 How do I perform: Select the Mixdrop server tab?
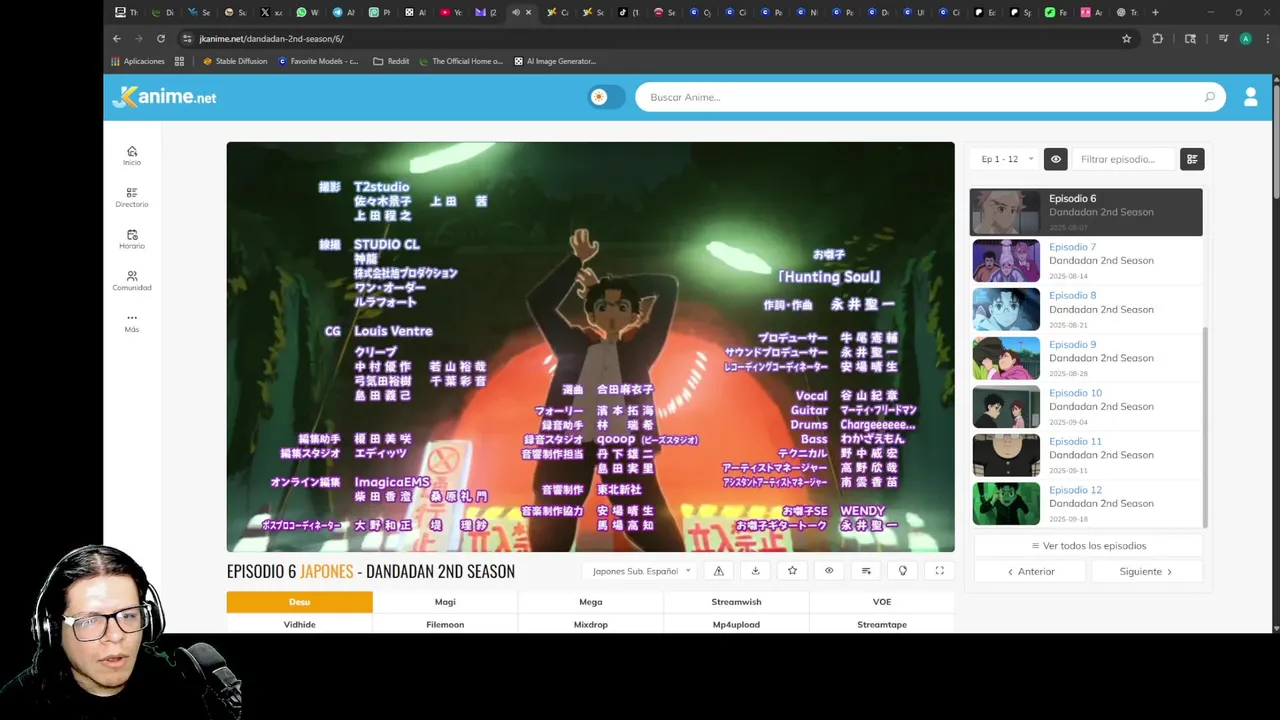(x=590, y=624)
